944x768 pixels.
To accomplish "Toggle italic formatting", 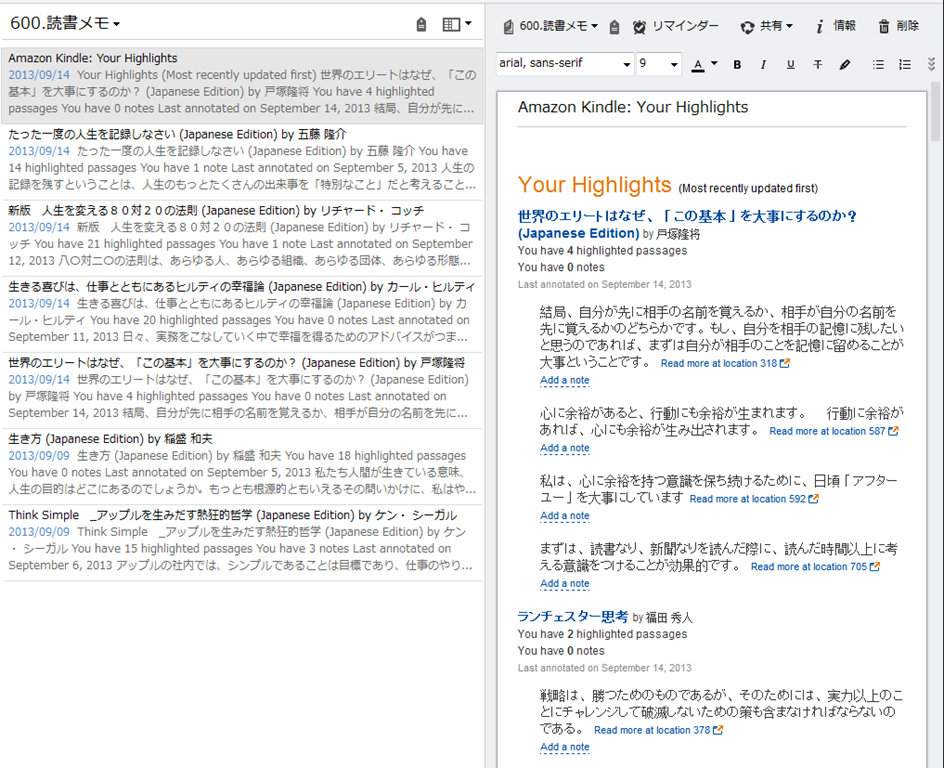I will 763,64.
